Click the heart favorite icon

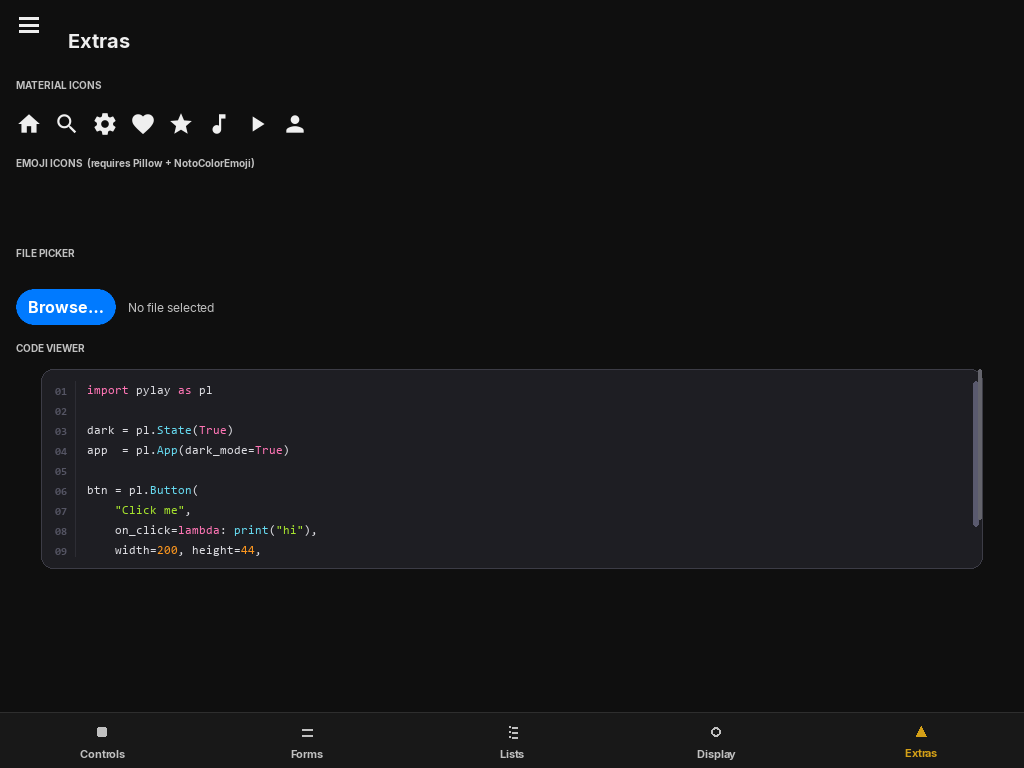(143, 124)
